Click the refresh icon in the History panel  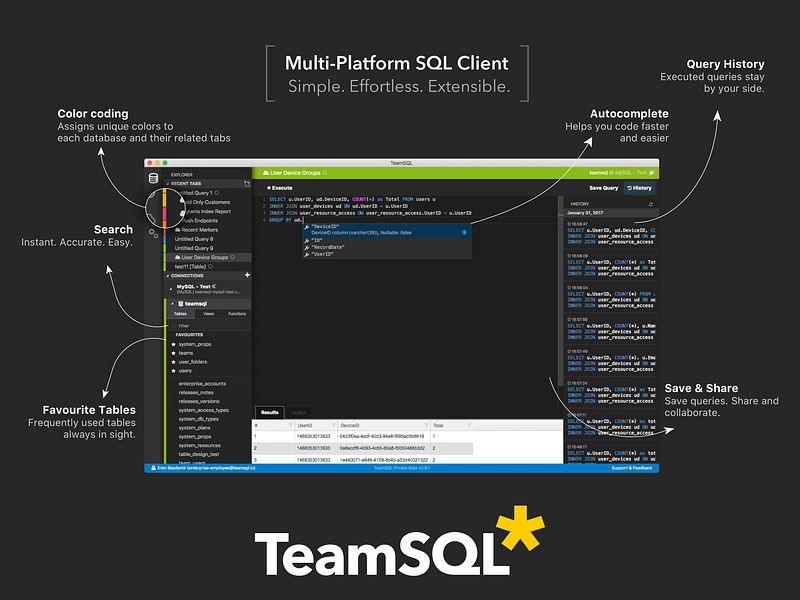point(650,204)
